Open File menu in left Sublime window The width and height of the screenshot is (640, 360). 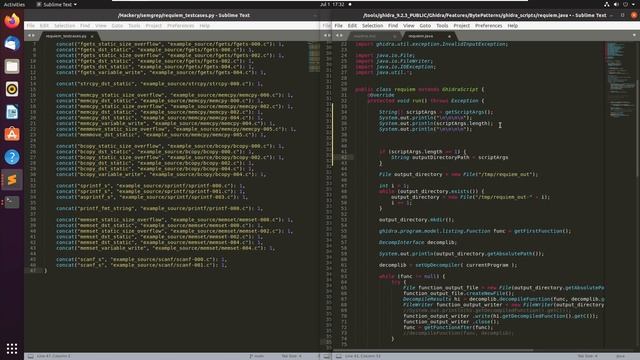31,25
